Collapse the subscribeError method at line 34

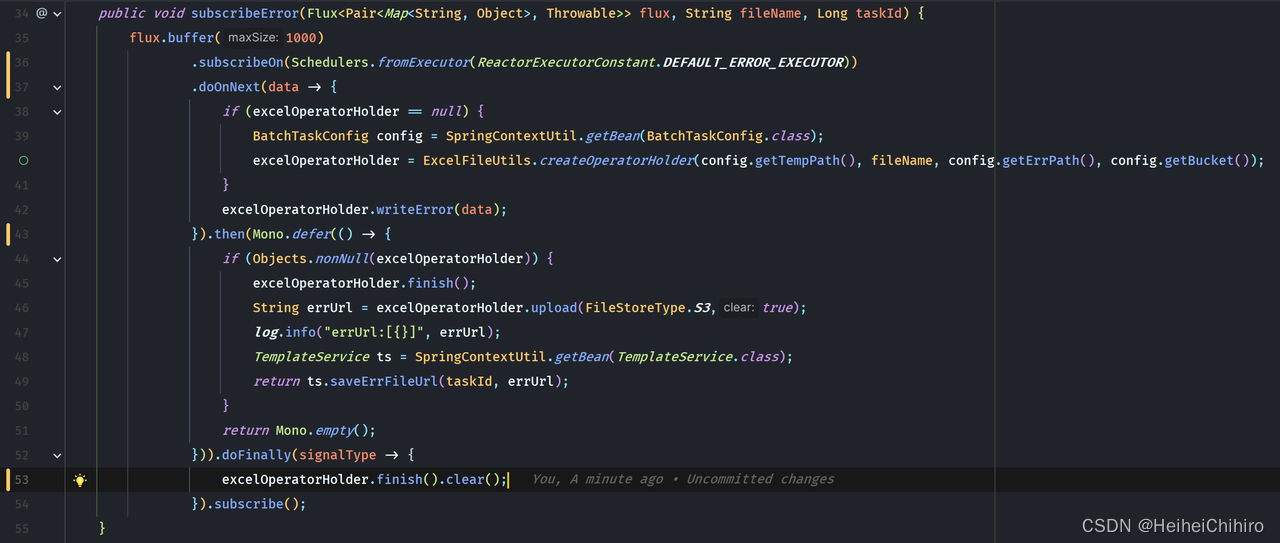click(x=57, y=14)
